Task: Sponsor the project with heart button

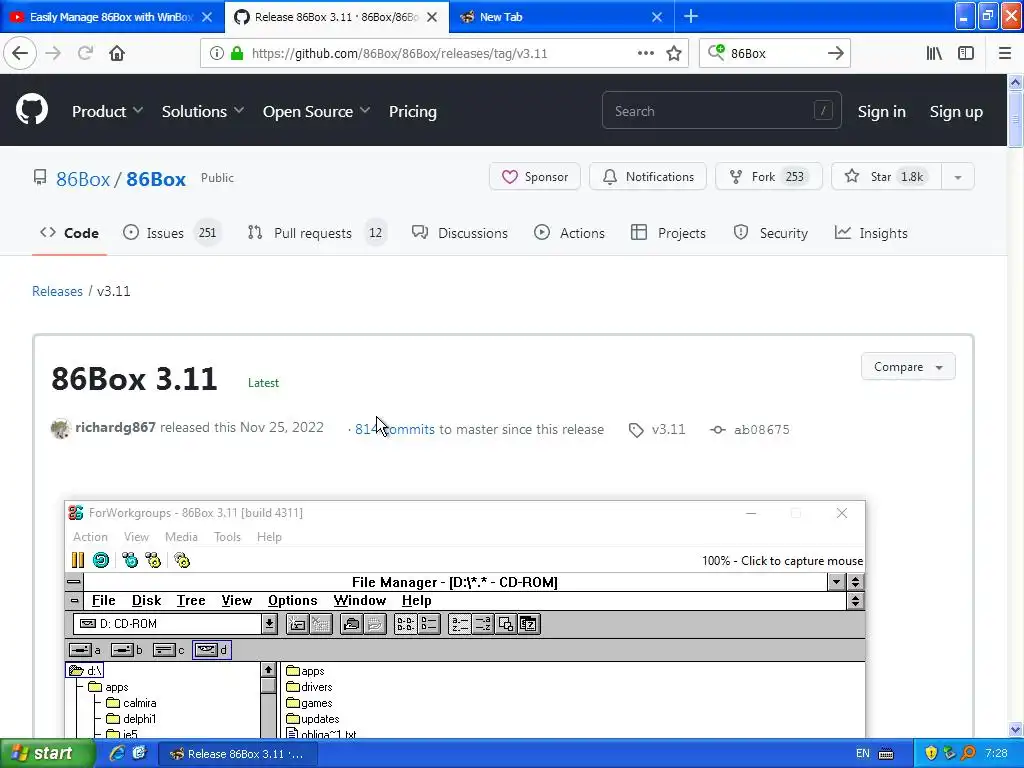Action: tap(535, 177)
